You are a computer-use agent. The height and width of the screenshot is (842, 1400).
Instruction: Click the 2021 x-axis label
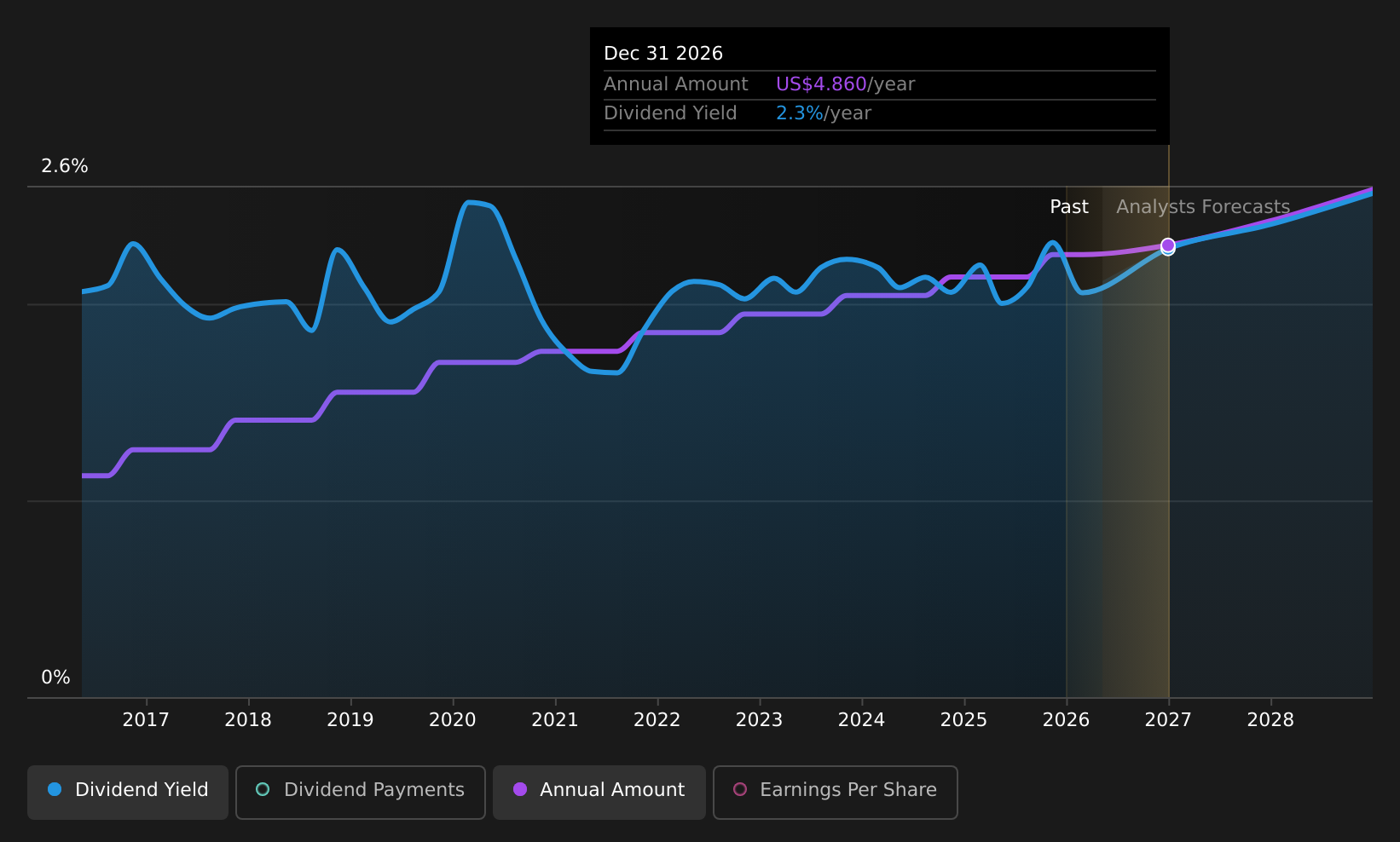click(555, 720)
